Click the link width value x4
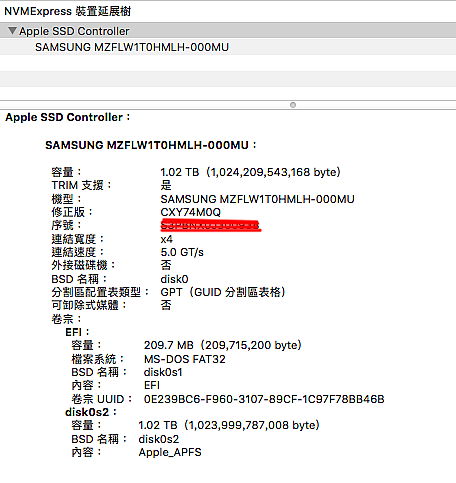The height and width of the screenshot is (483, 456). point(166,239)
